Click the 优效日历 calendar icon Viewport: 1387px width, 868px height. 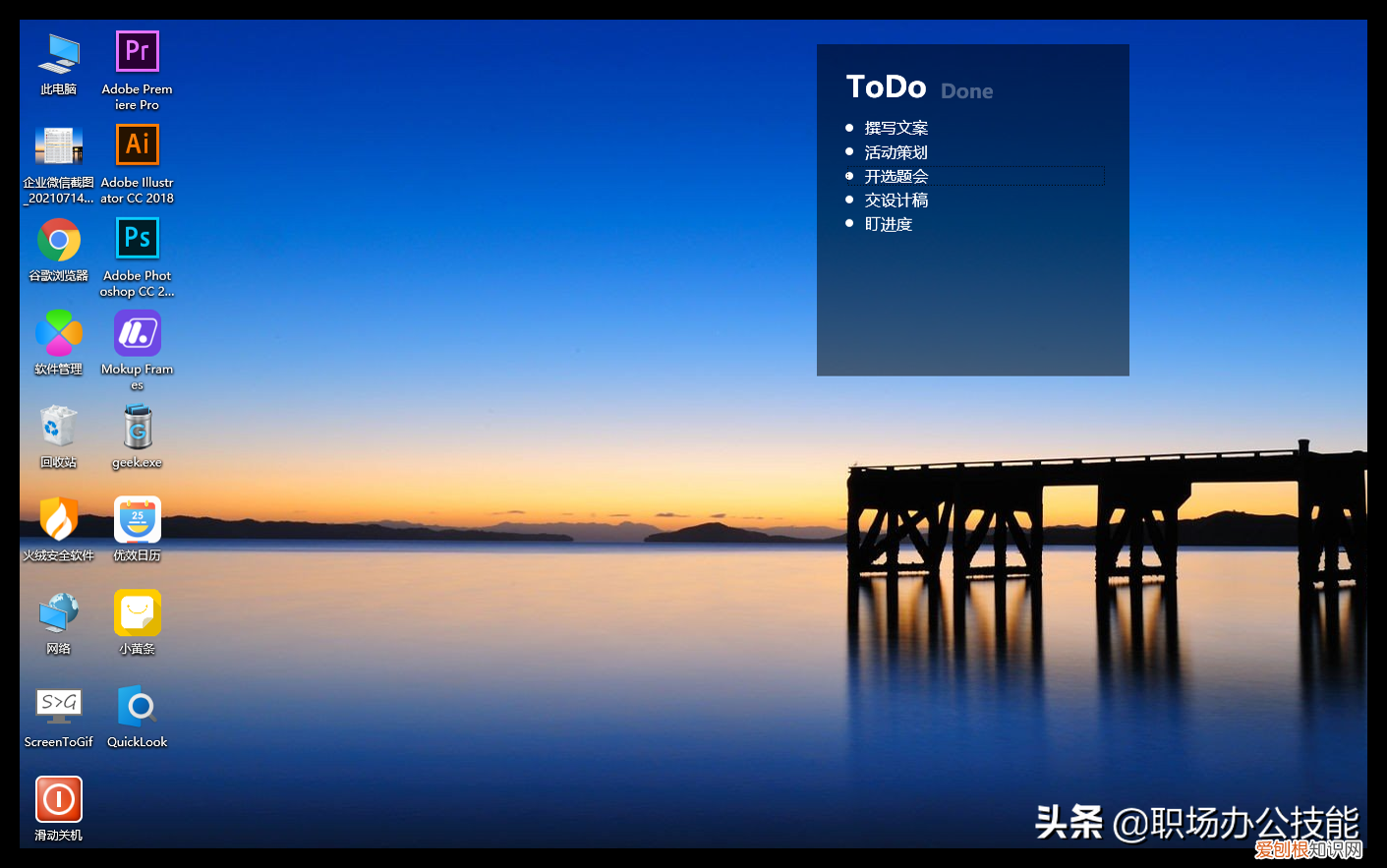pos(137,520)
